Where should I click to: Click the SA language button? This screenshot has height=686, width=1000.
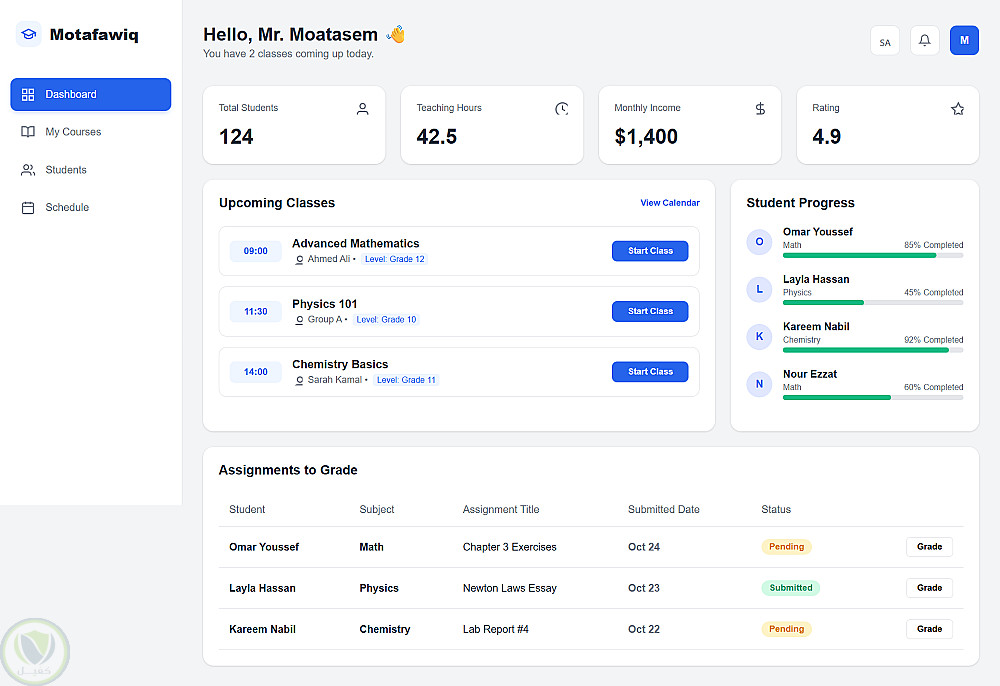[885, 42]
